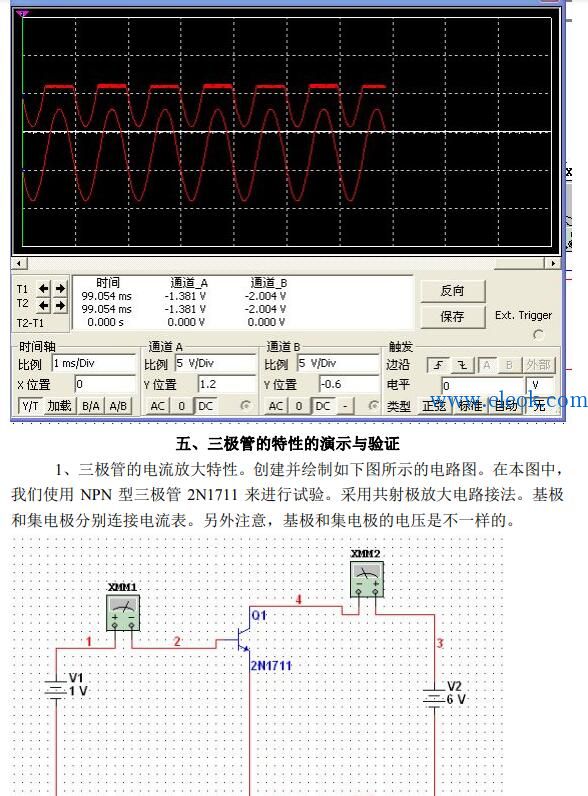Move cursor T2 right with arrow
588x796 pixels.
[60, 305]
